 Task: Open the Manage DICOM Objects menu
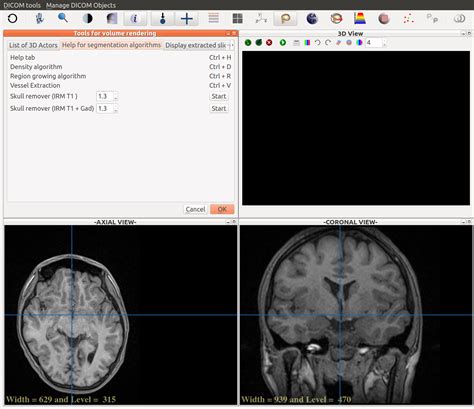coord(81,5)
